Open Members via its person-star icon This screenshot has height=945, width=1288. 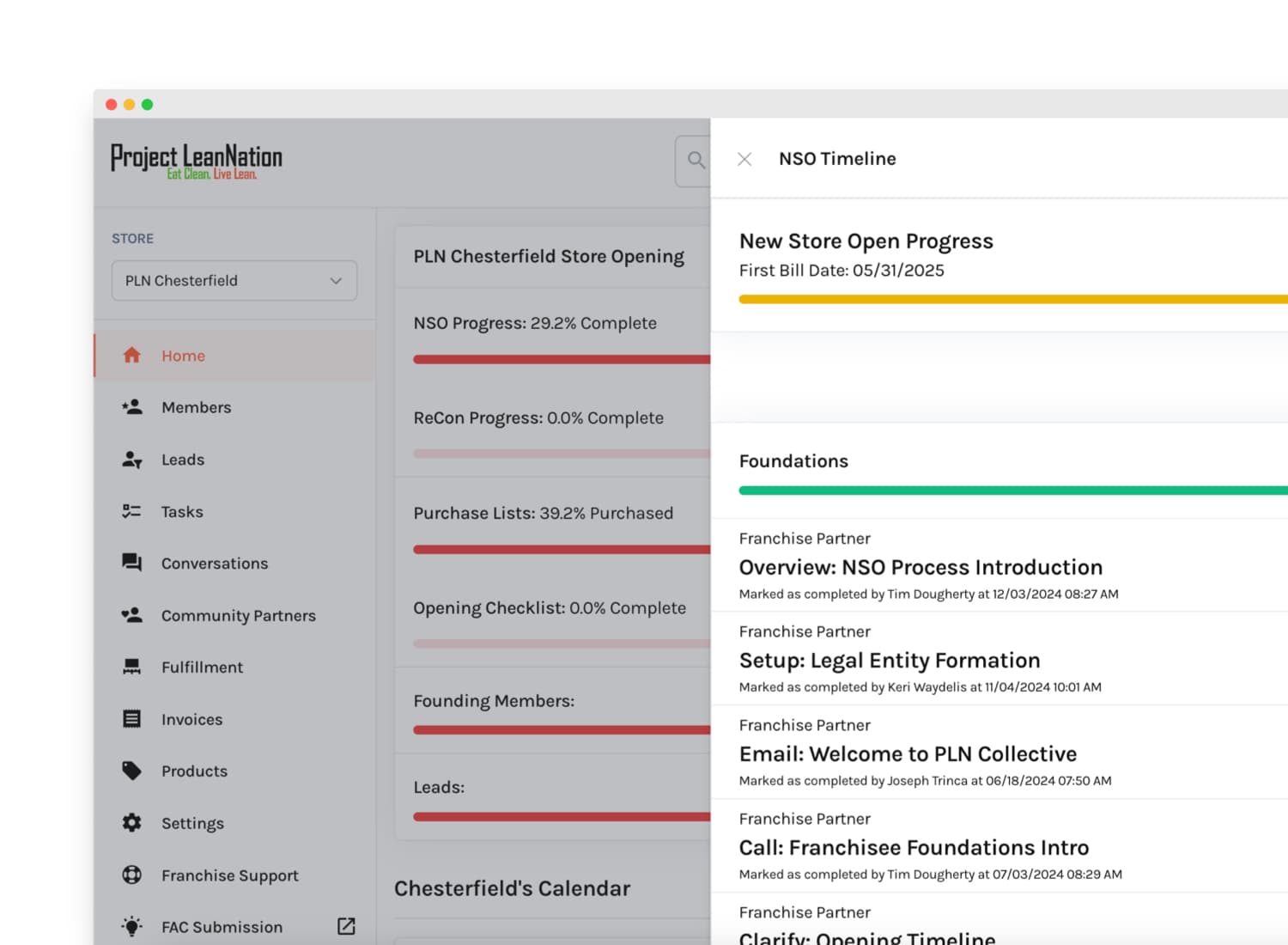click(131, 407)
